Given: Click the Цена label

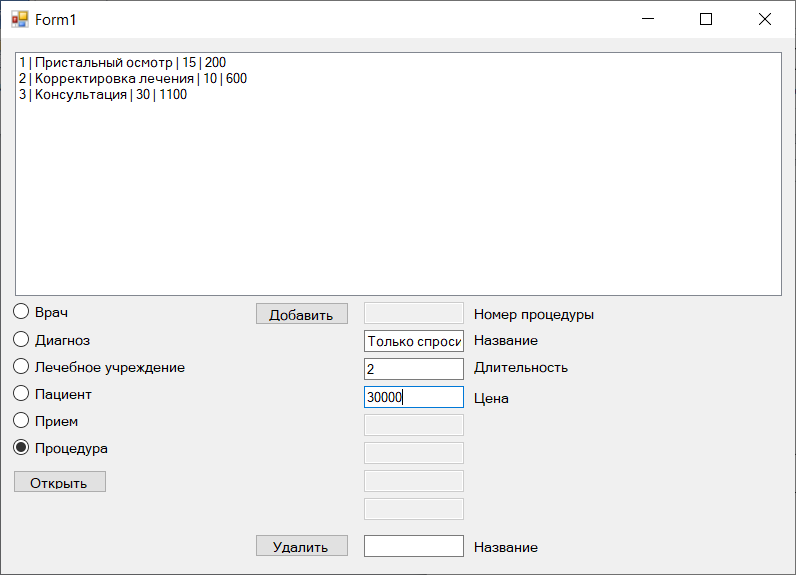Looking at the screenshot, I should 491,398.
